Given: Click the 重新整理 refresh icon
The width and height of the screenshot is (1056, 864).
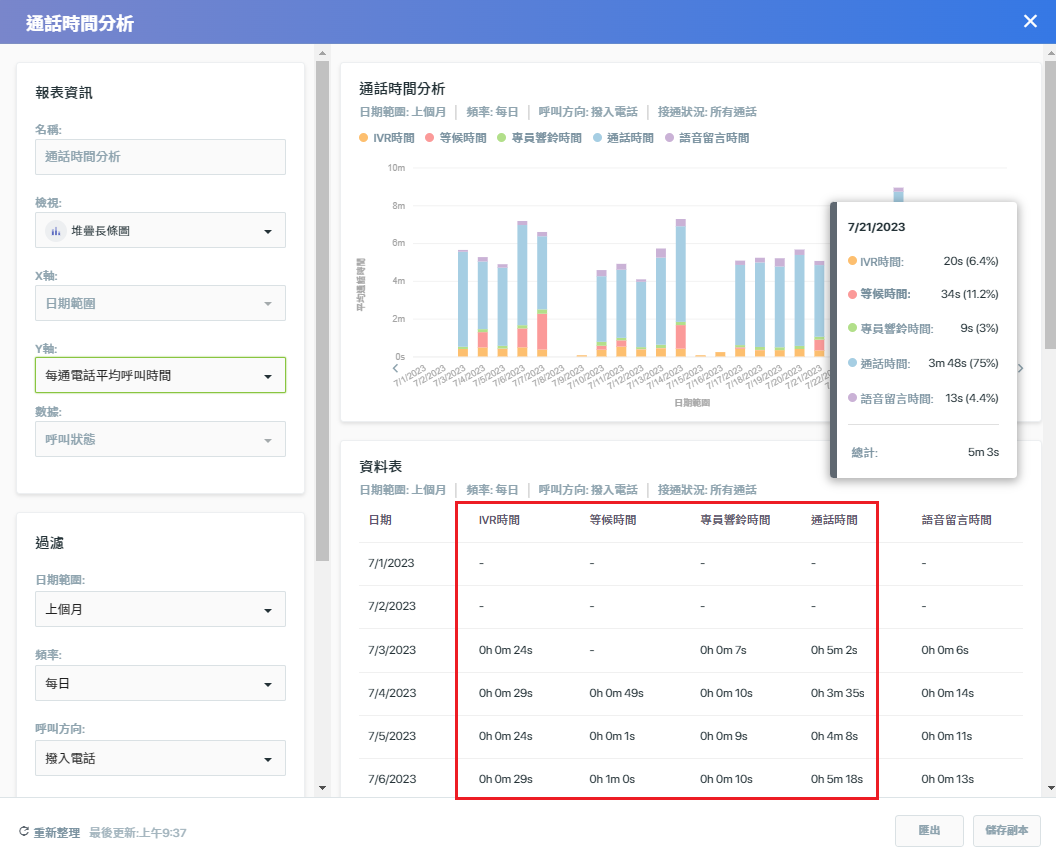Looking at the screenshot, I should point(24,832).
